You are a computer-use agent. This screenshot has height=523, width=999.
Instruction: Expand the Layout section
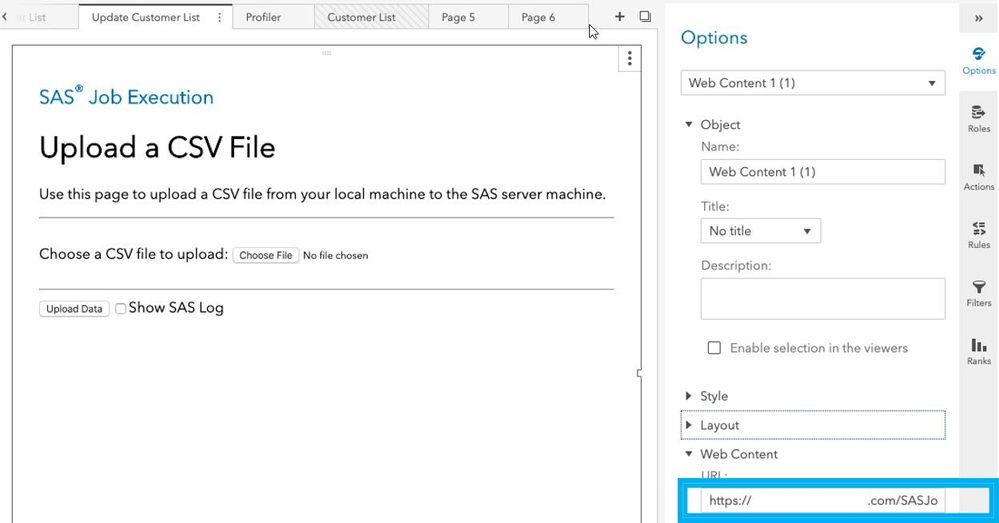(719, 425)
